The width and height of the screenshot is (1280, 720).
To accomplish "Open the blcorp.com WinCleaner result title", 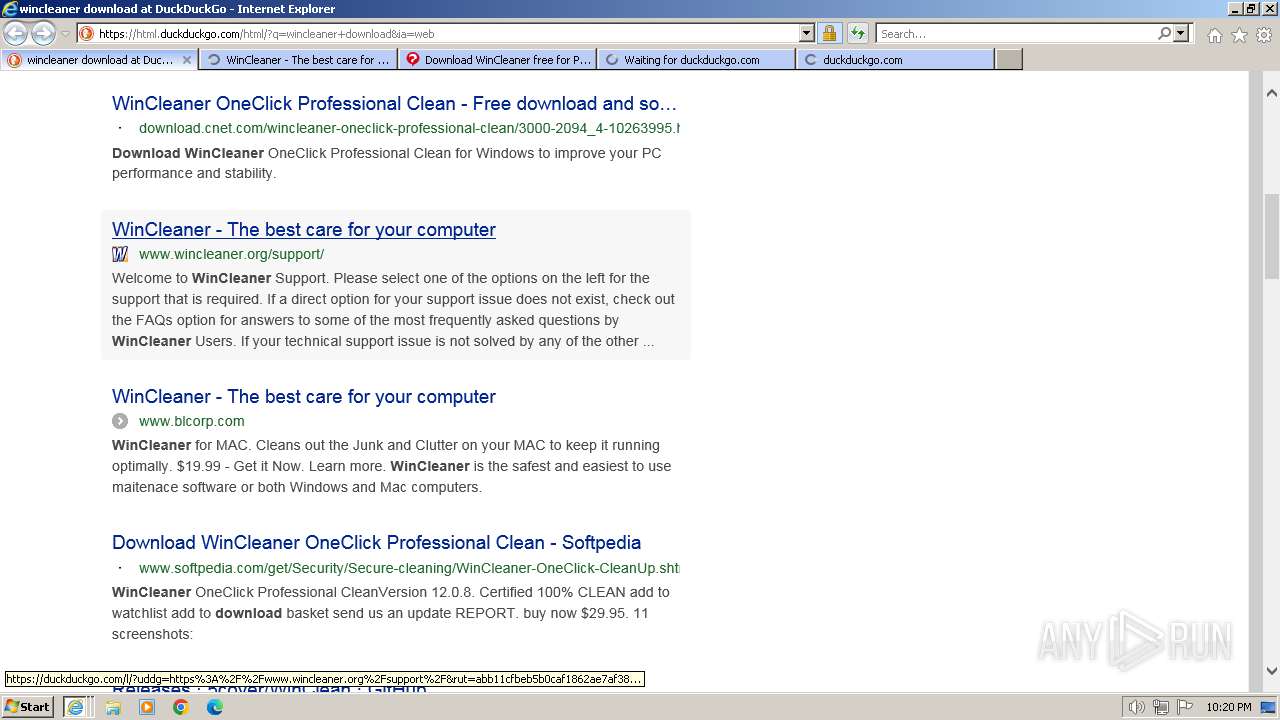I will coord(304,397).
